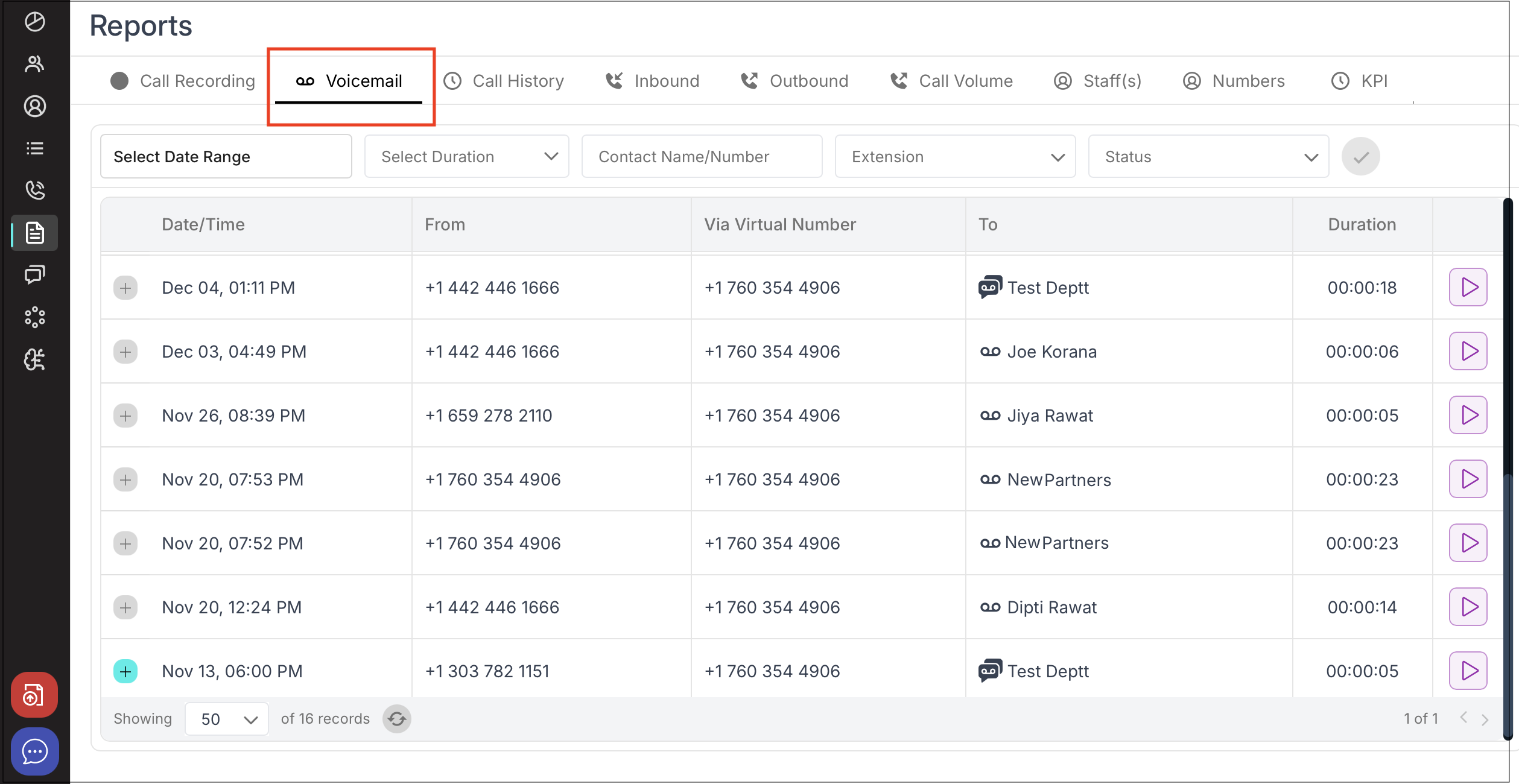Click the Contact Name/Number search field
The height and width of the screenshot is (784, 1519).
[x=702, y=157]
